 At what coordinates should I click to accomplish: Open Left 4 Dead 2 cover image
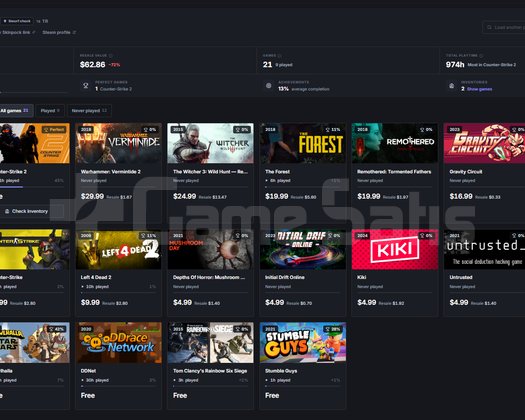[118, 249]
